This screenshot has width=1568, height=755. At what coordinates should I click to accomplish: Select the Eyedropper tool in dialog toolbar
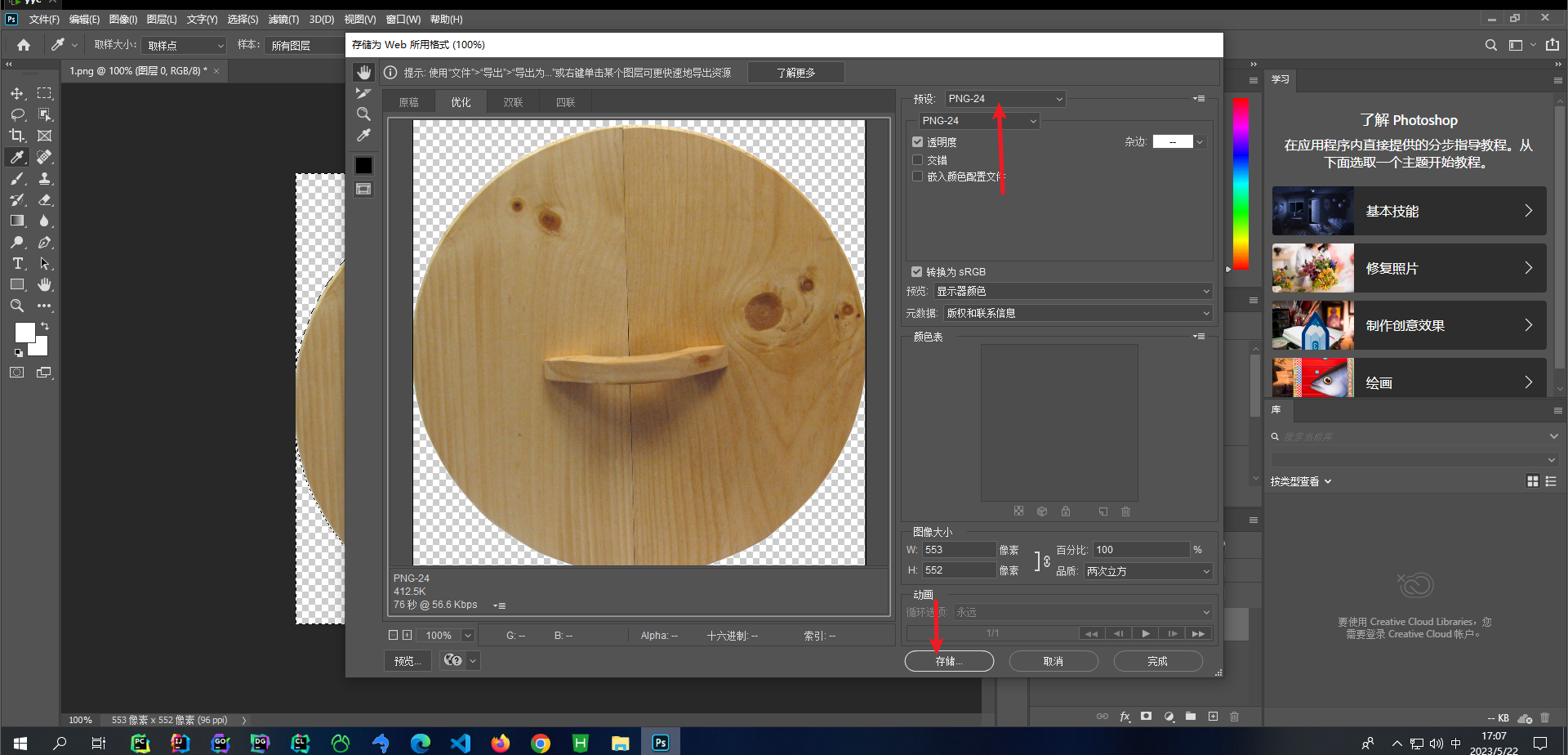(x=363, y=136)
